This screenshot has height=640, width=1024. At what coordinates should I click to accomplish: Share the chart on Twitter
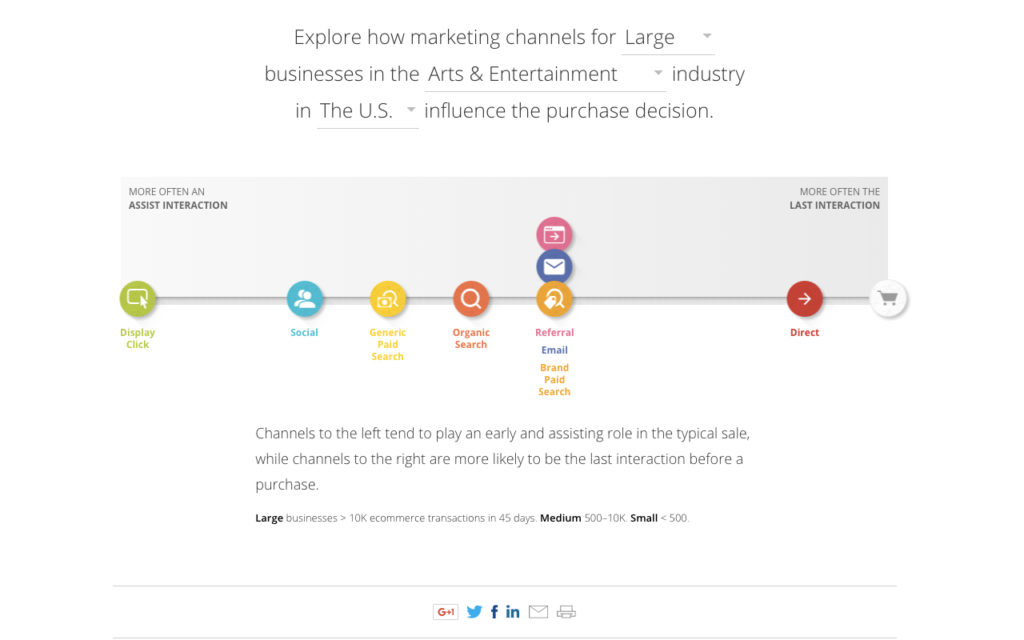tap(474, 611)
